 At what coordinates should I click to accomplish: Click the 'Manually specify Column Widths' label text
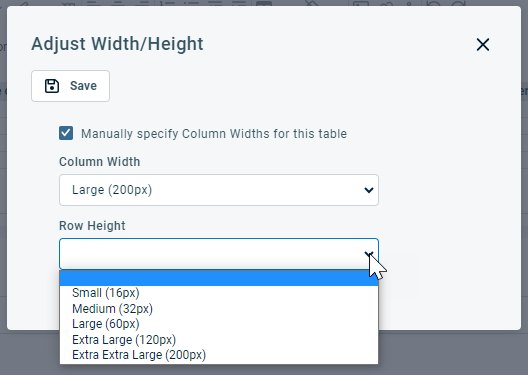(x=214, y=134)
